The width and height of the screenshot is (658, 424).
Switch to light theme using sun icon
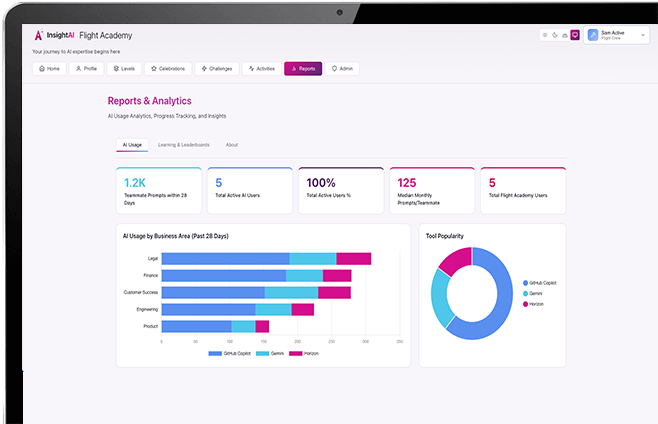pyautogui.click(x=545, y=35)
